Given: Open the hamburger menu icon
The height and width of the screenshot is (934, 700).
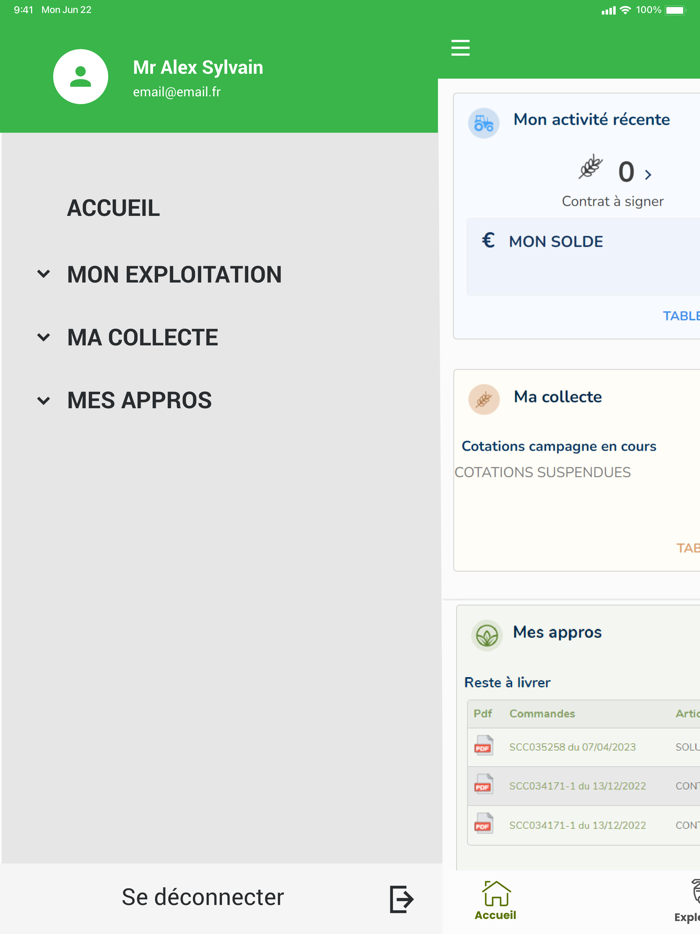Looking at the screenshot, I should [460, 48].
